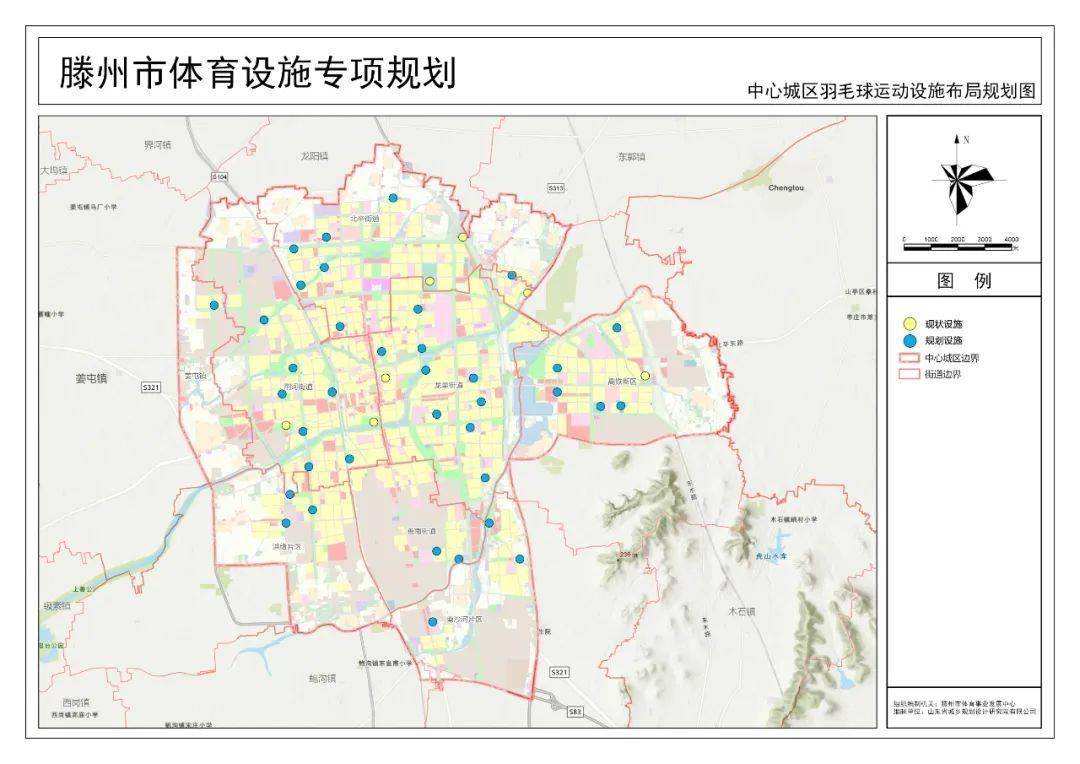Select the blue marker near 龙泉街道

[x=473, y=377]
